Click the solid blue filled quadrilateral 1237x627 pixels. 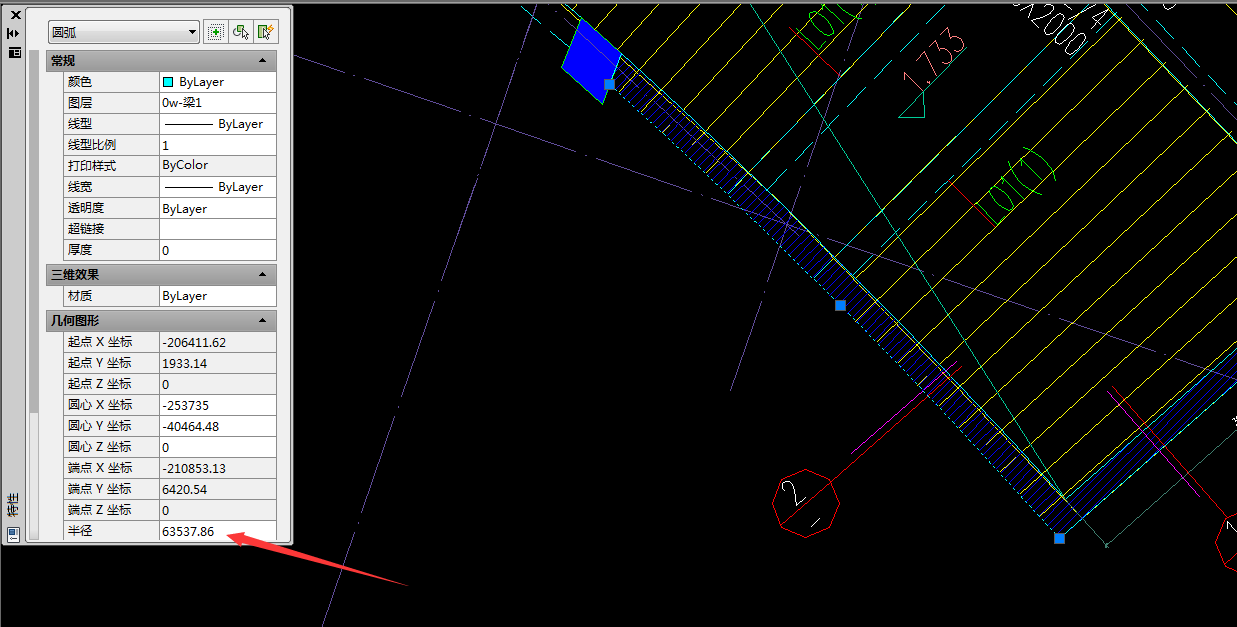(x=591, y=61)
